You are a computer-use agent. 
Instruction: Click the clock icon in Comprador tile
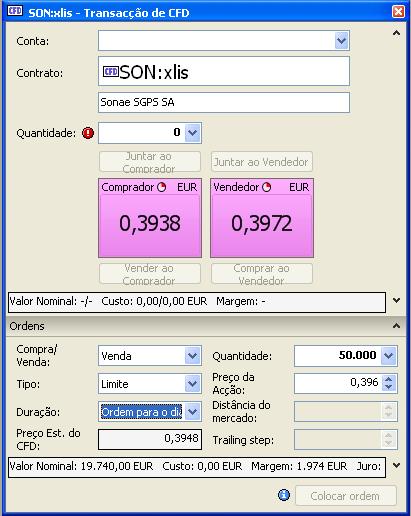(x=162, y=187)
